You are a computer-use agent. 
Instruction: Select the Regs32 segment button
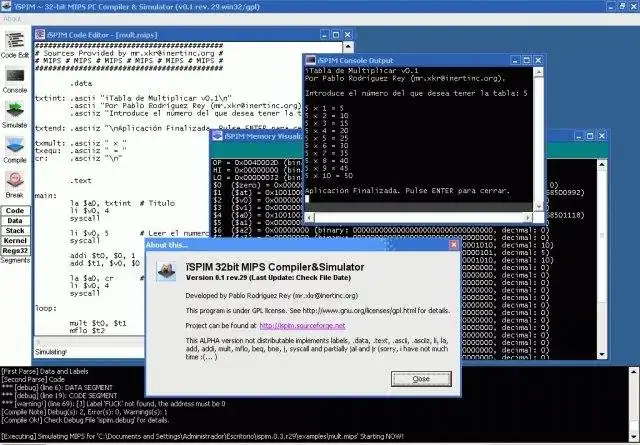point(15,251)
